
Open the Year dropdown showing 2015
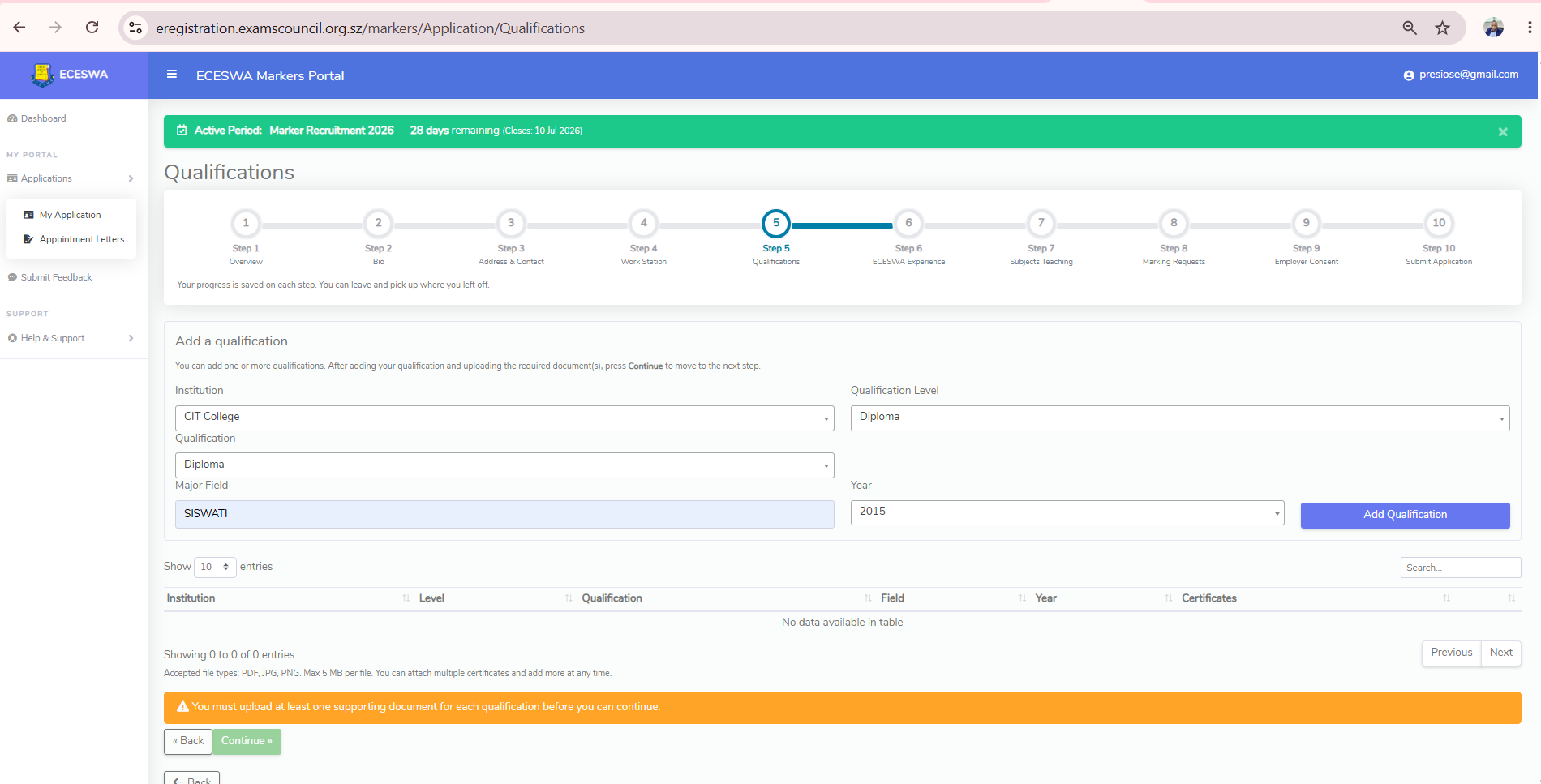tap(1067, 512)
